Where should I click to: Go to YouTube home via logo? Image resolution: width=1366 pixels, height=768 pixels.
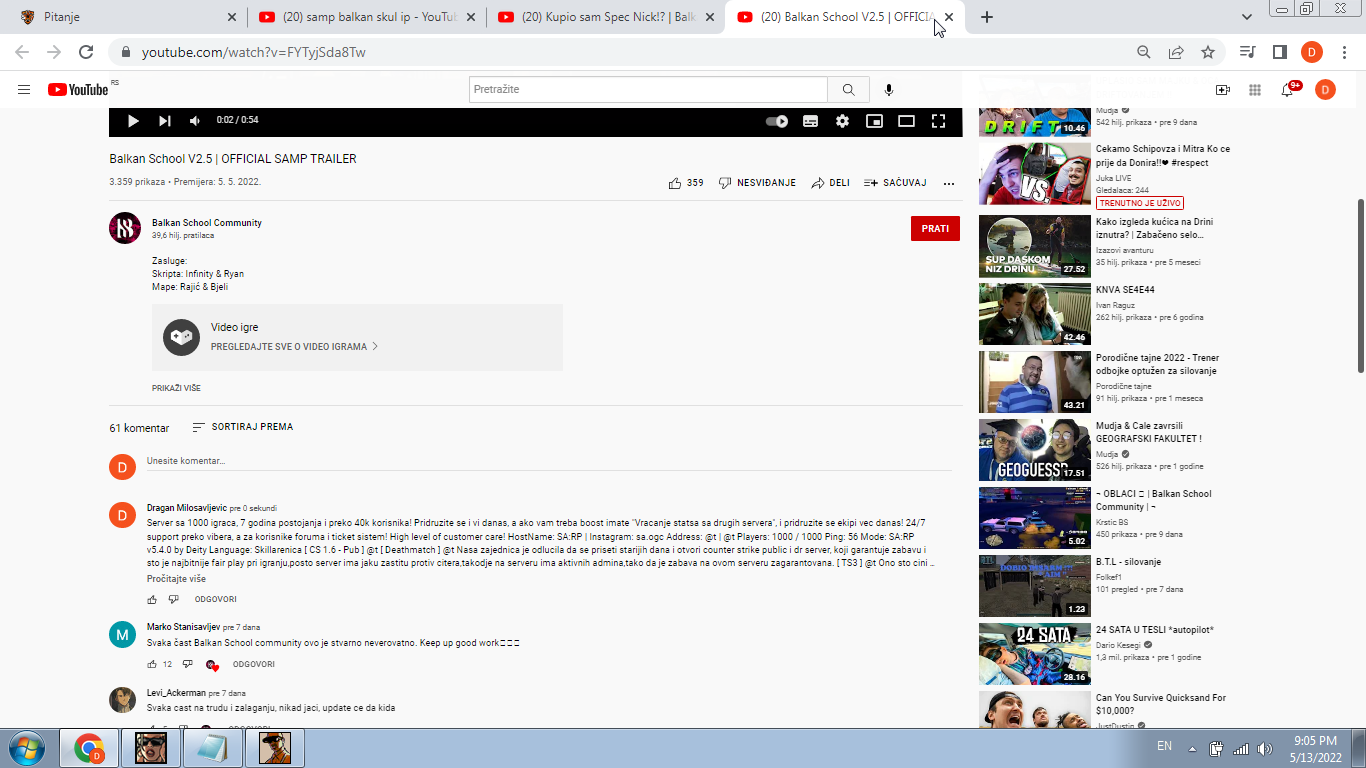(x=78, y=90)
